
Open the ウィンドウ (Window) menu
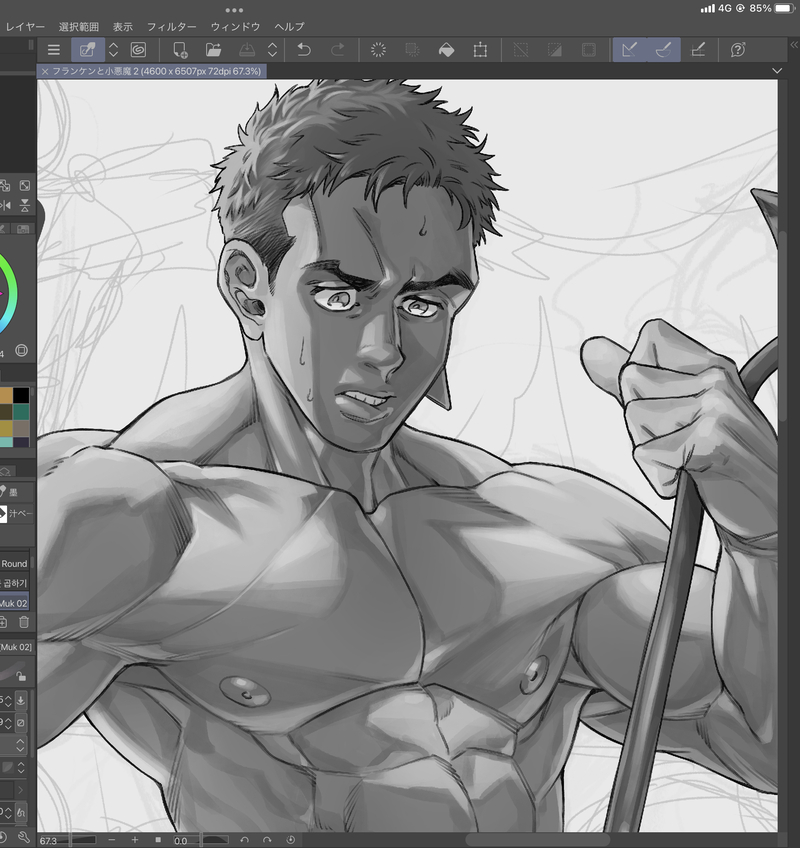[x=235, y=26]
